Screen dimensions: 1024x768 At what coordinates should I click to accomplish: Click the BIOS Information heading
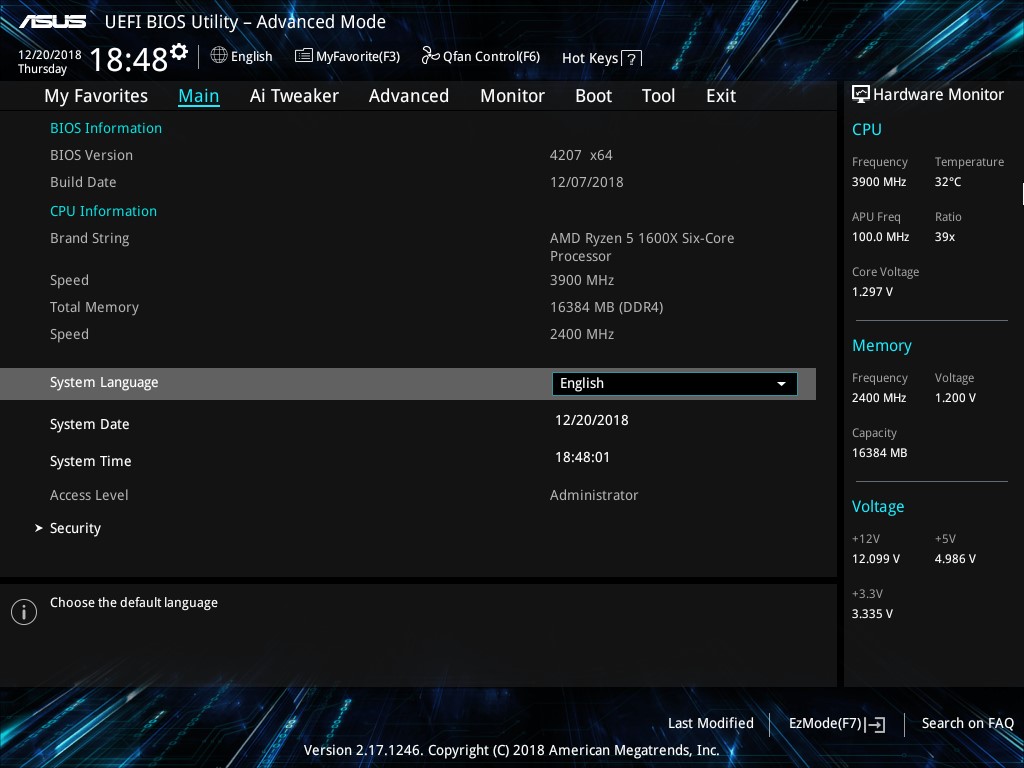(x=106, y=128)
